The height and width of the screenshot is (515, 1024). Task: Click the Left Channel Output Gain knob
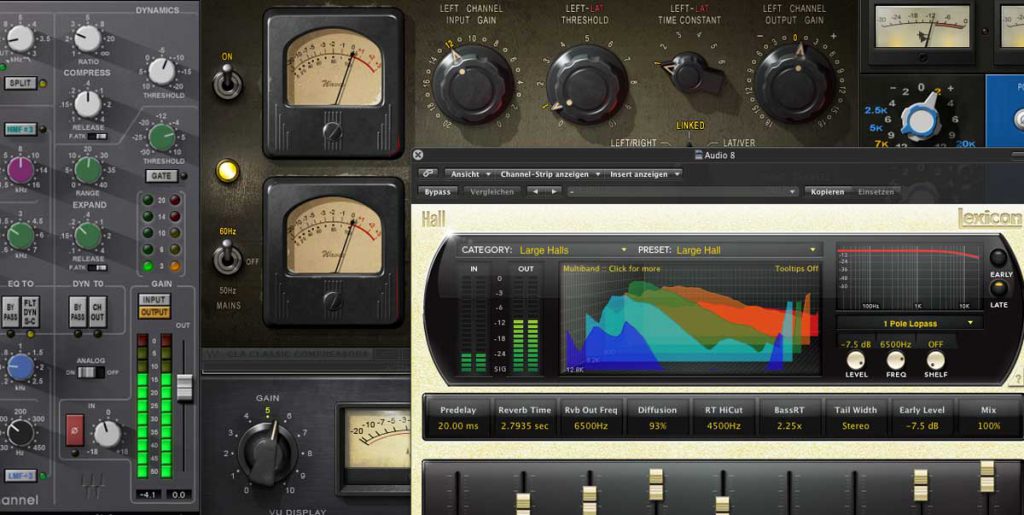[x=795, y=82]
